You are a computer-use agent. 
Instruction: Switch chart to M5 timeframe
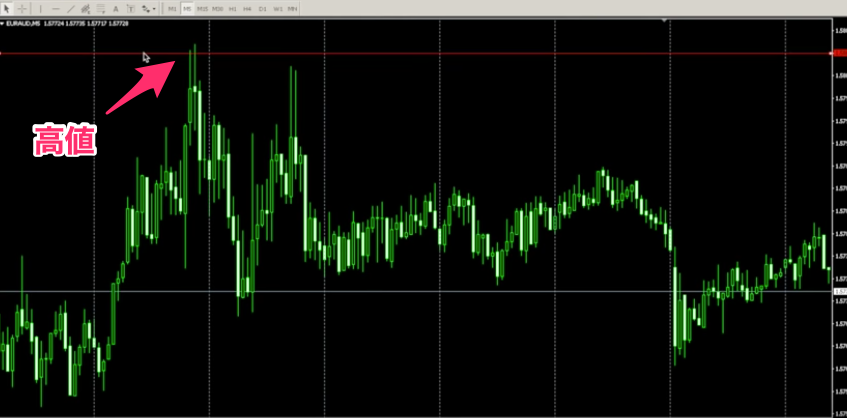point(187,9)
